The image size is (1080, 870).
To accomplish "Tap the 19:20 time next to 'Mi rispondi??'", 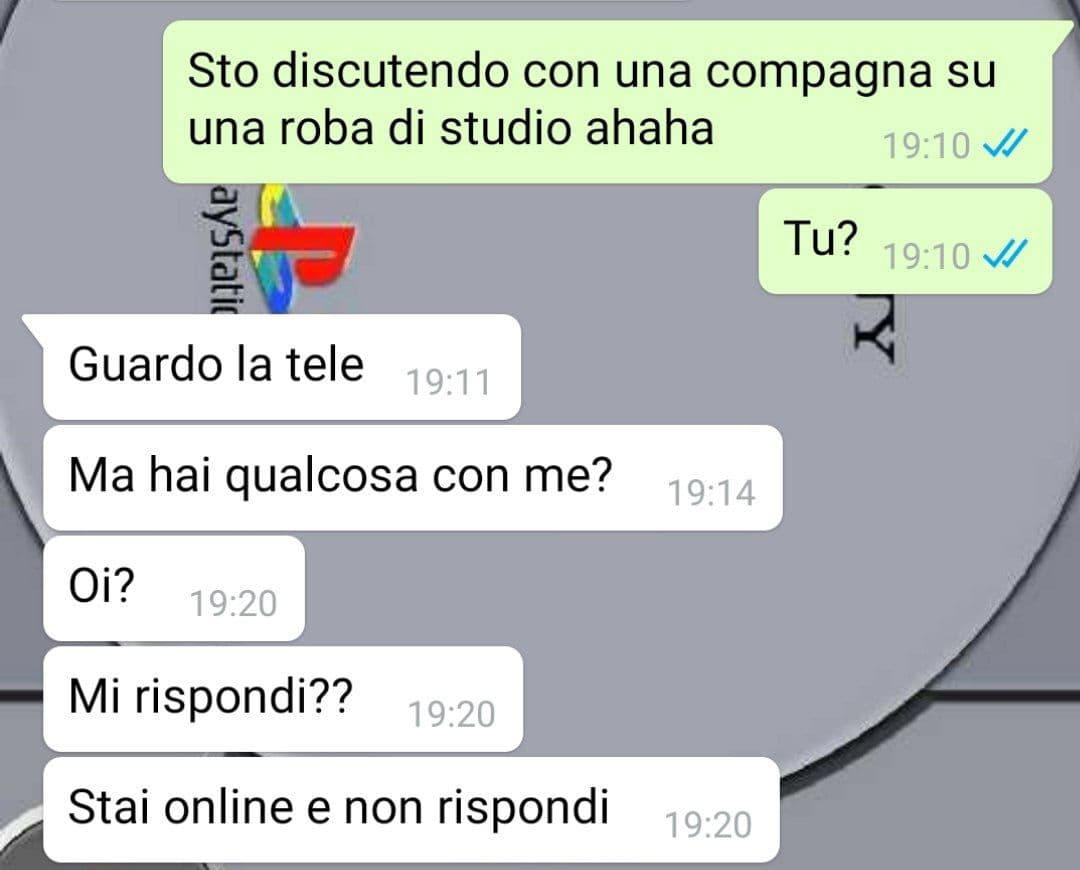I will (x=452, y=714).
